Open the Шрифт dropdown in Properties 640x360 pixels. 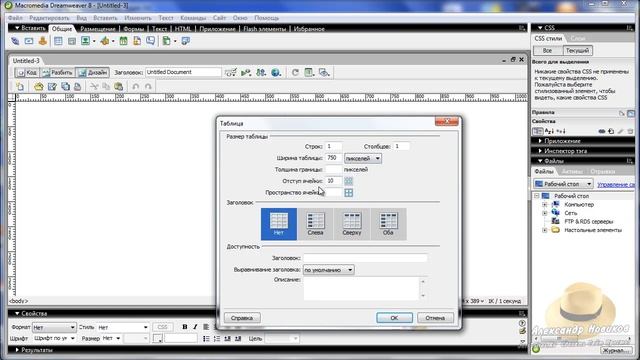54,338
